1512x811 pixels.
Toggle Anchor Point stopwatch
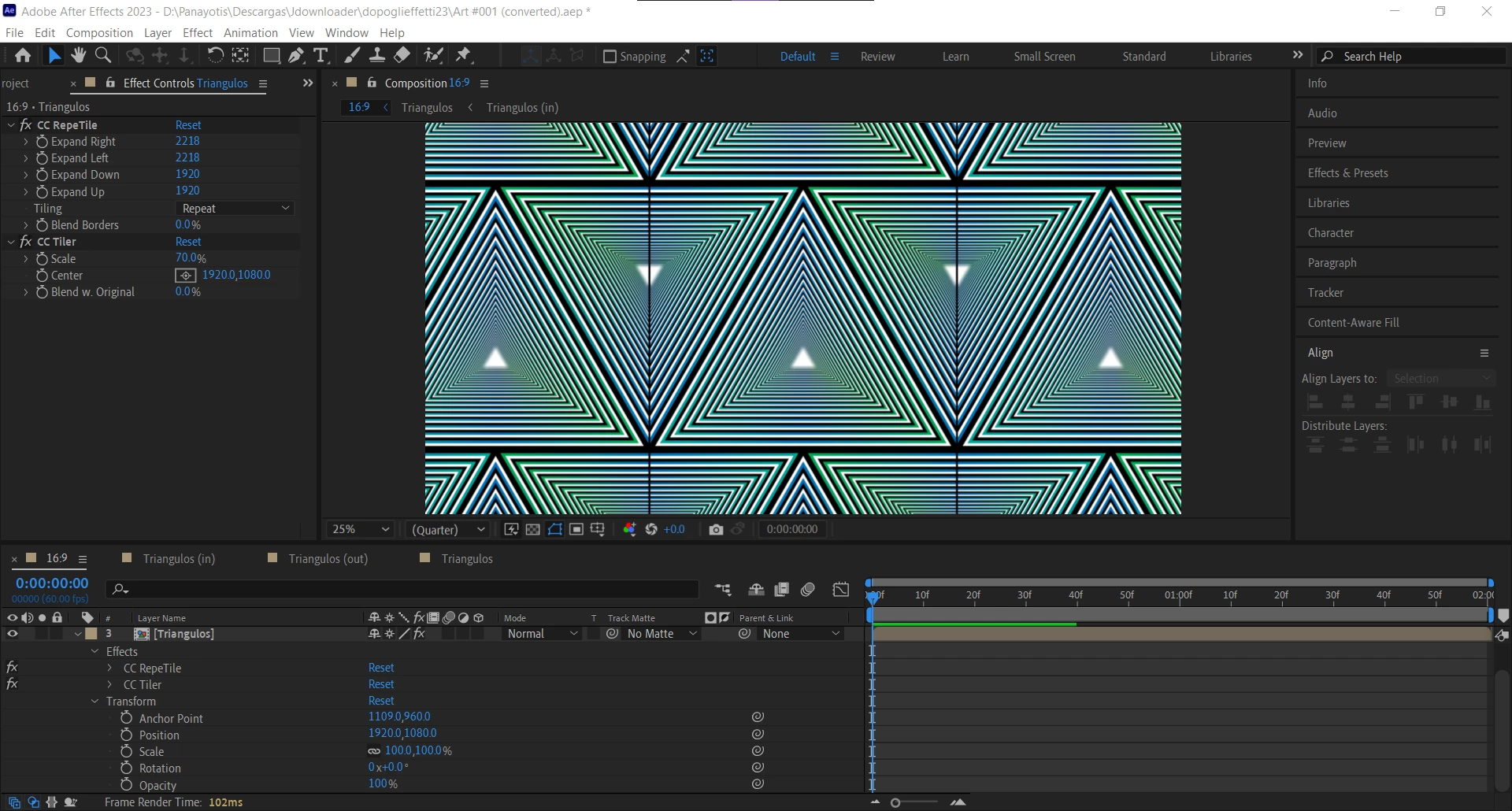click(x=126, y=718)
